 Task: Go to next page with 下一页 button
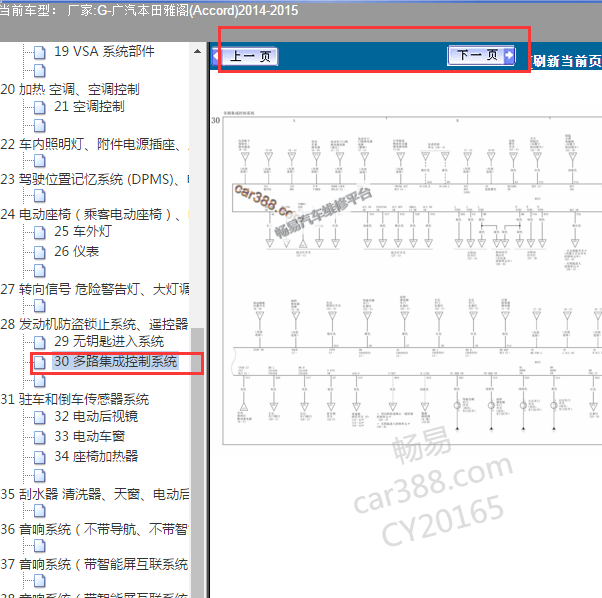point(481,55)
